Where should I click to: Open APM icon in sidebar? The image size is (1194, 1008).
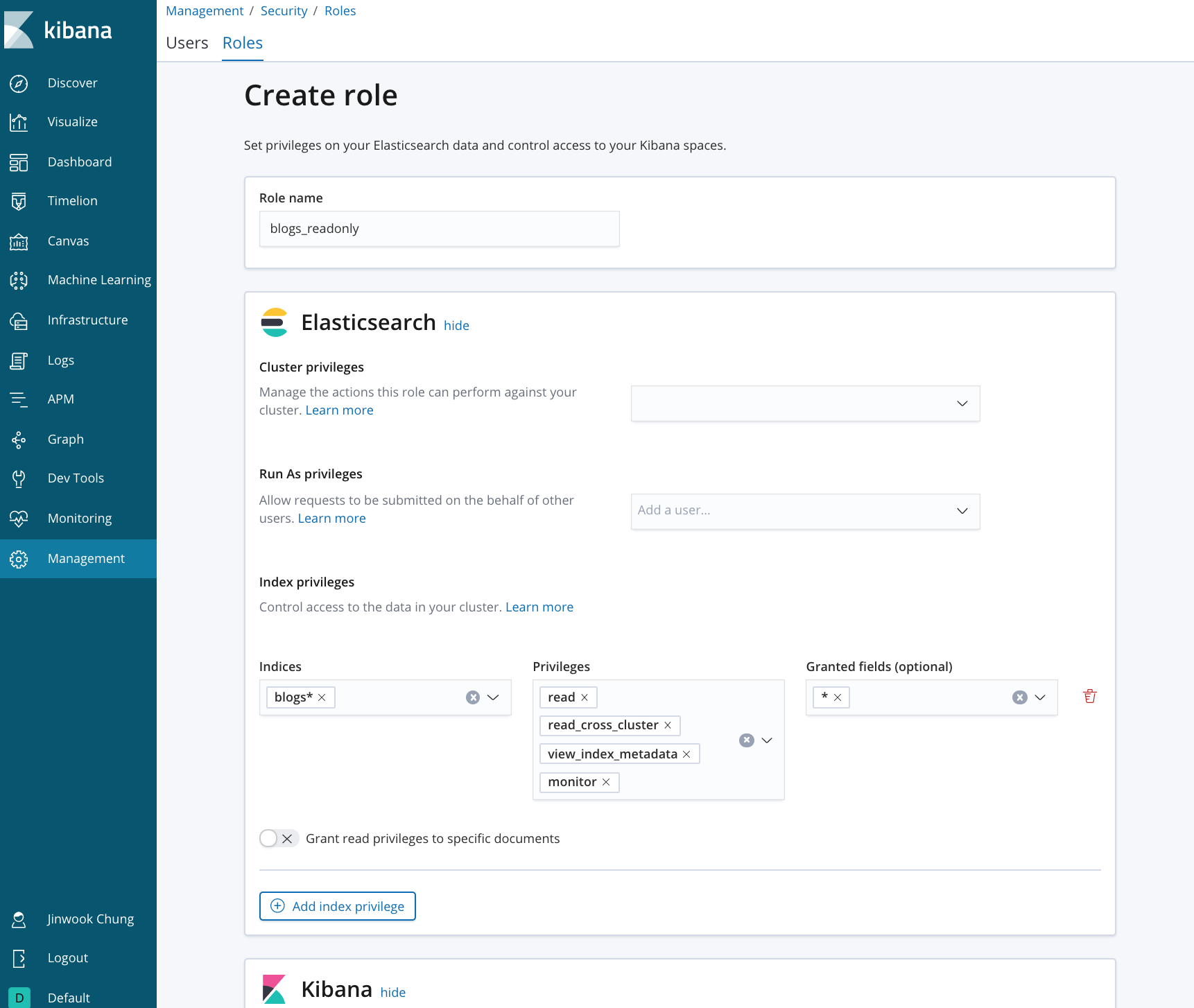(x=19, y=399)
